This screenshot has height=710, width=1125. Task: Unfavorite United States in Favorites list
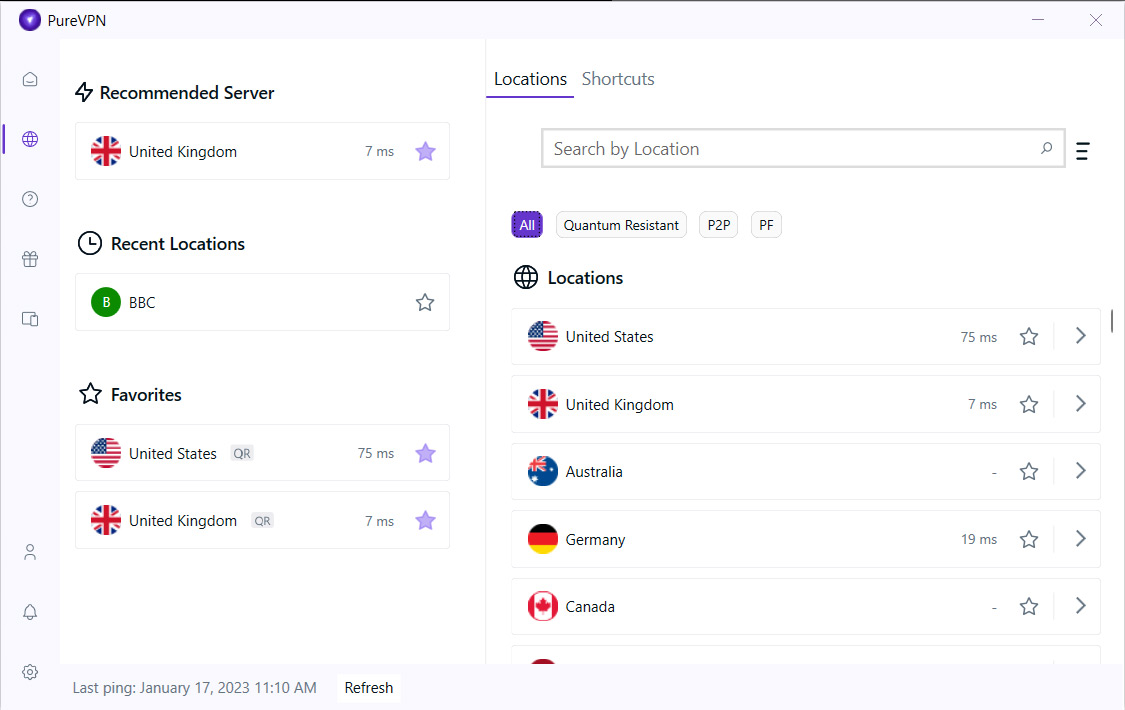(x=425, y=453)
